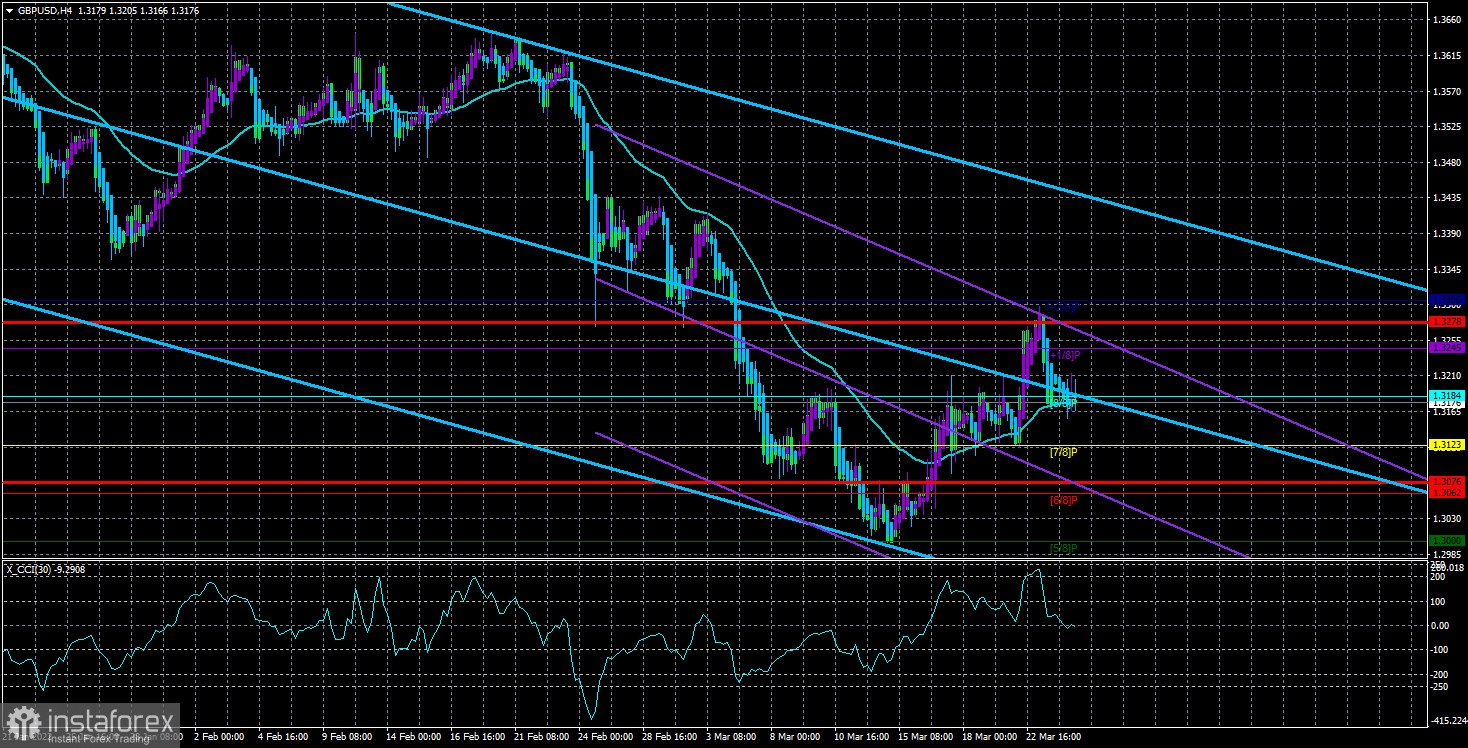Image resolution: width=1468 pixels, height=748 pixels.
Task: Click the GBPUSD,H4 symbol title
Action: [46, 9]
